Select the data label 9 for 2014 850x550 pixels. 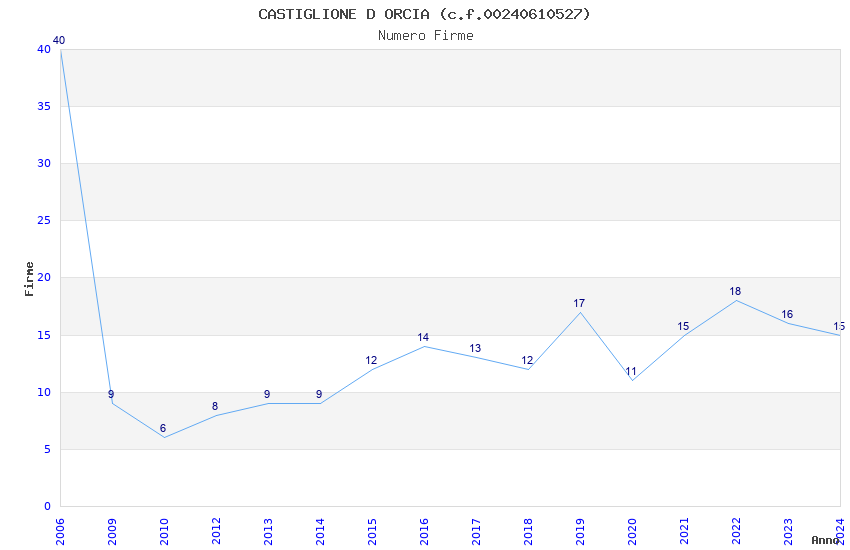(319, 394)
